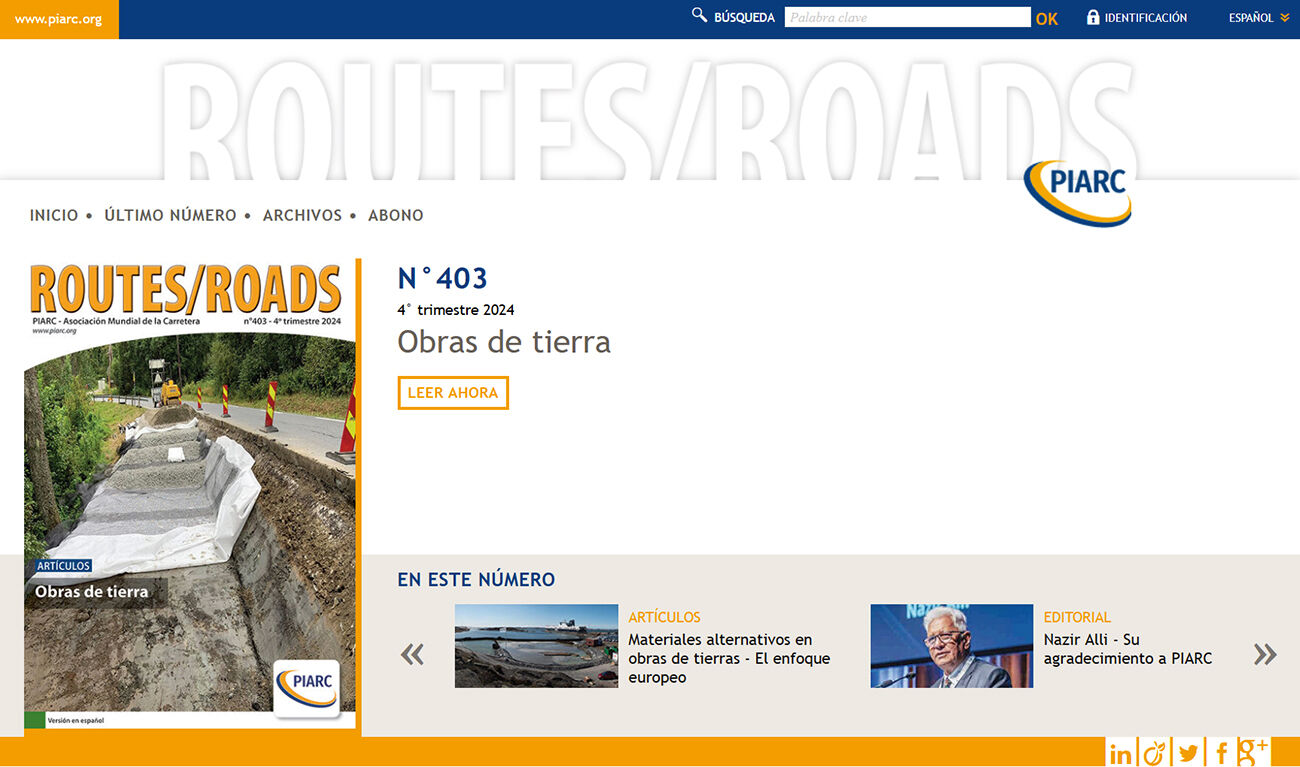Open the Viadeo social icon

pos(1154,753)
